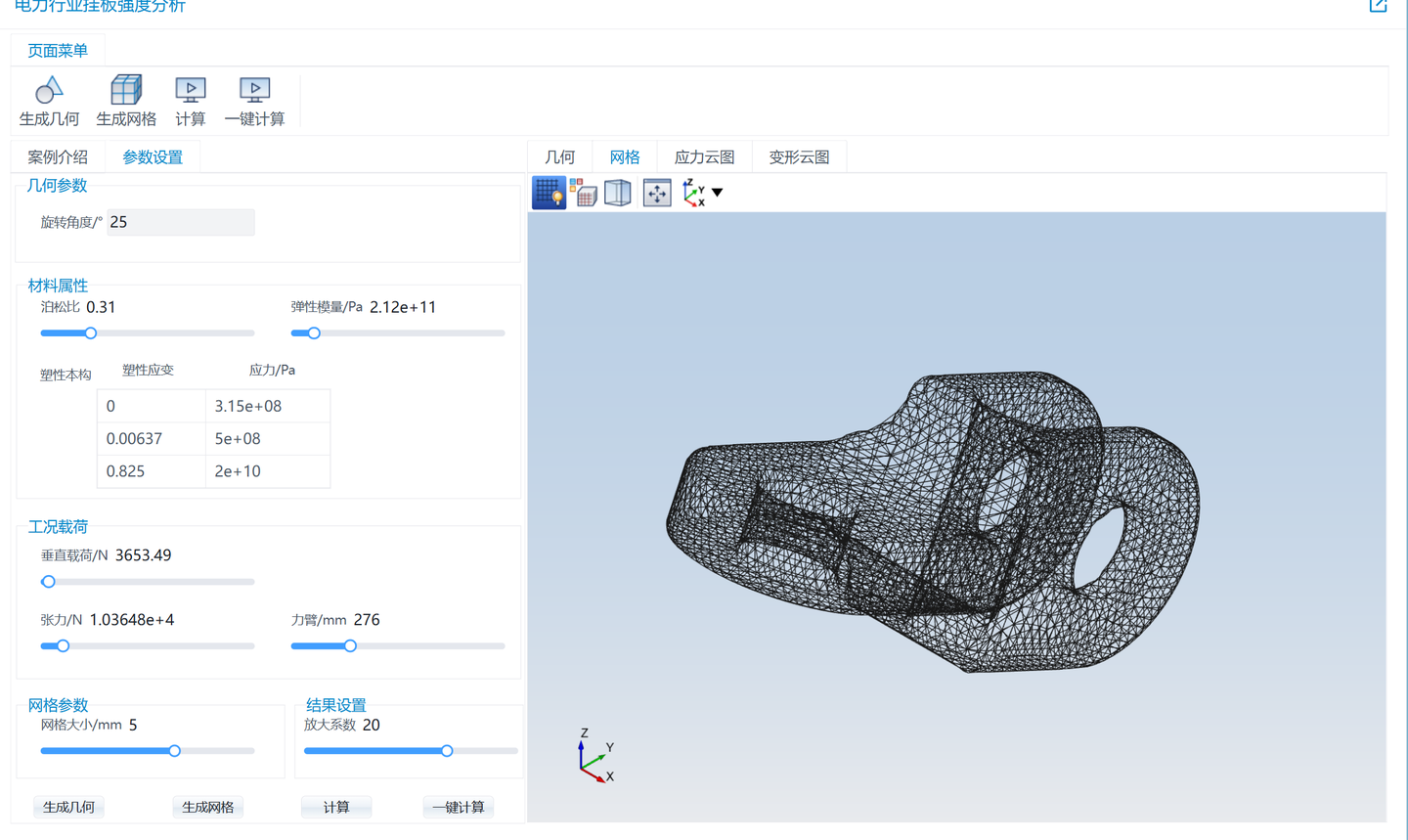This screenshot has width=1408, height=840.
Task: Click the 生成几何 shapes icon in the ribbon
Action: coord(49,90)
